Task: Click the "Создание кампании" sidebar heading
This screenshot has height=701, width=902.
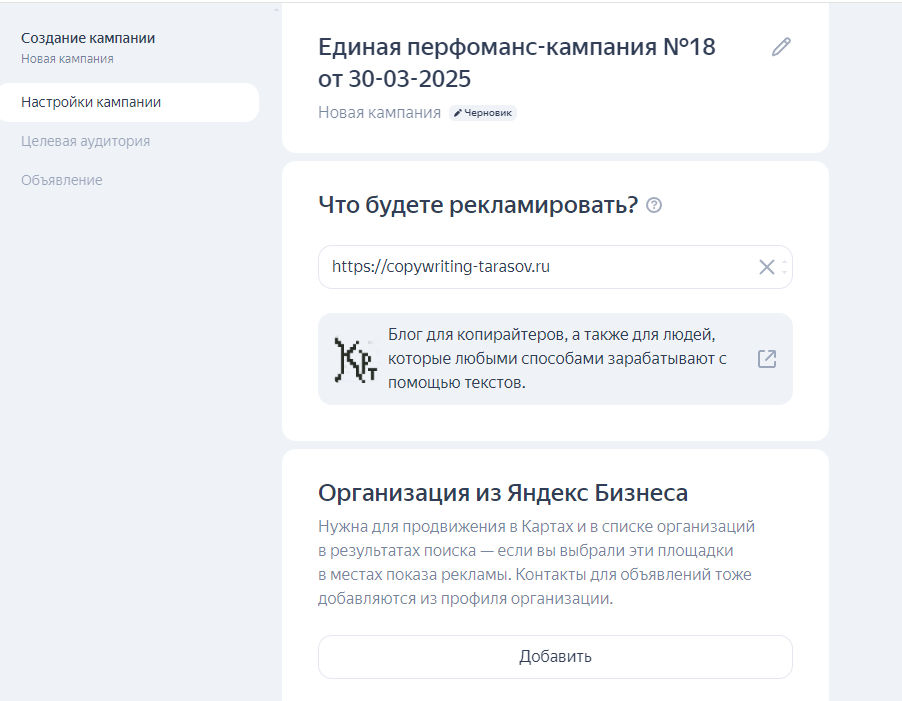Action: [x=88, y=38]
